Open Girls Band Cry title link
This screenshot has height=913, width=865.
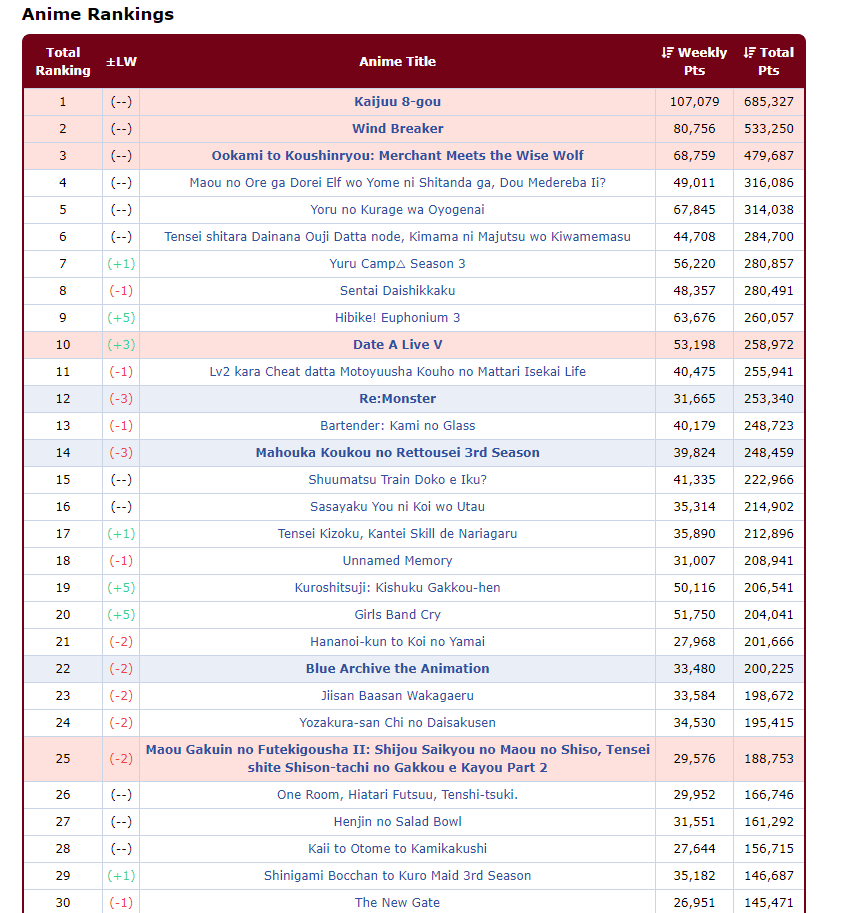click(398, 615)
